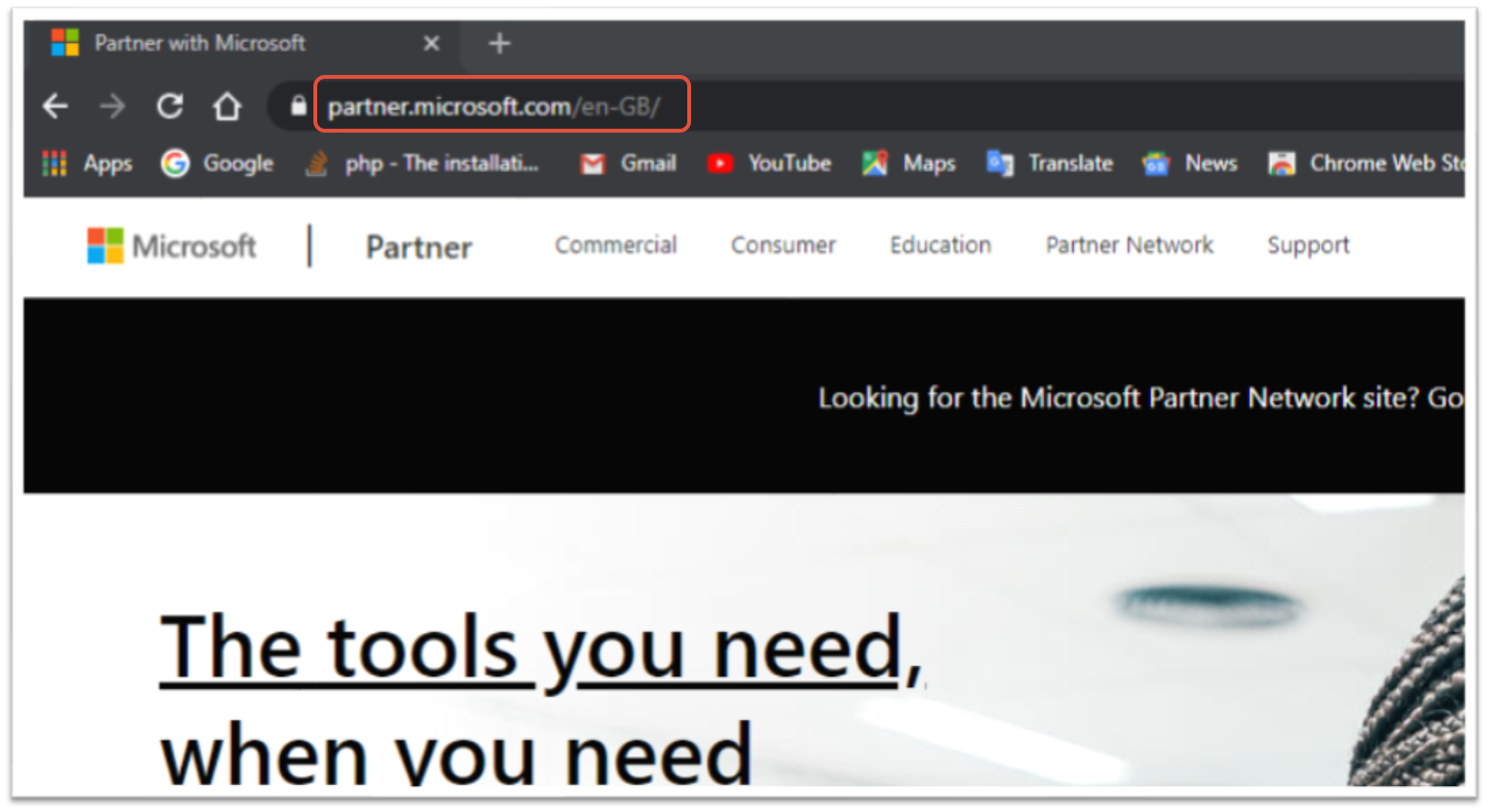
Task: Open the Chrome Web Store bookmark
Action: [x=1366, y=163]
